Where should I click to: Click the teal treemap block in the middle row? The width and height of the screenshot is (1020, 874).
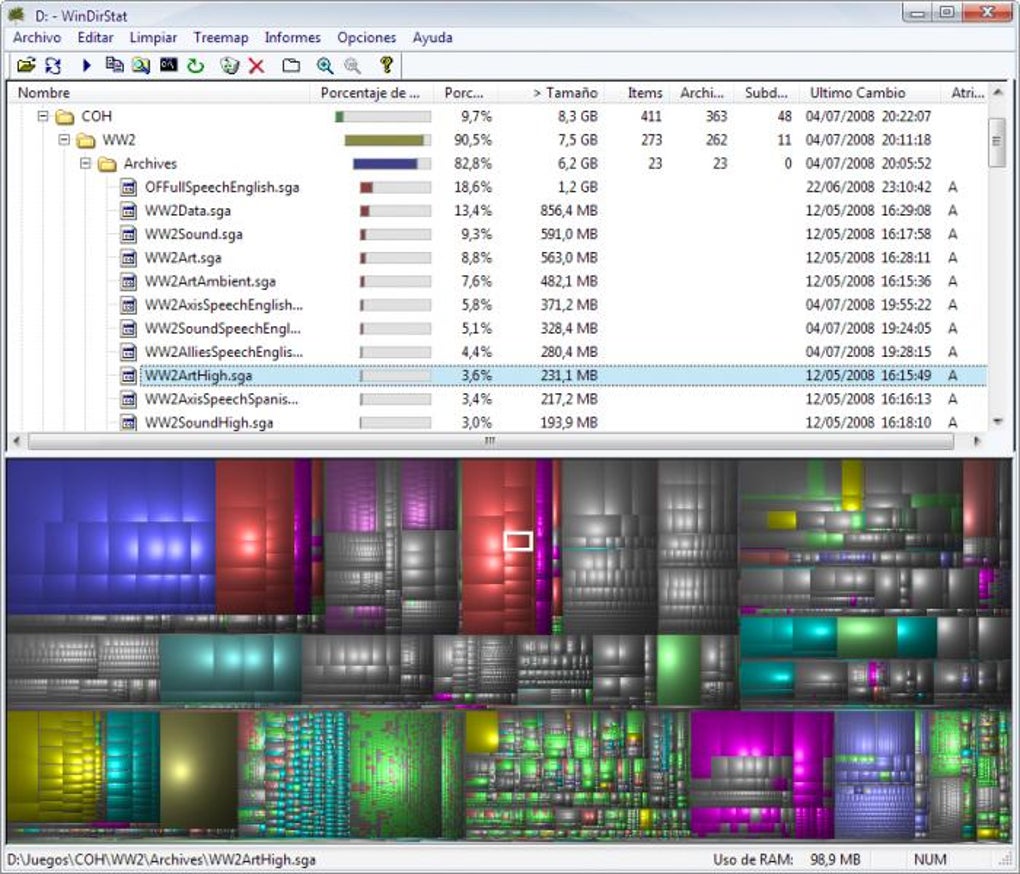(230, 667)
